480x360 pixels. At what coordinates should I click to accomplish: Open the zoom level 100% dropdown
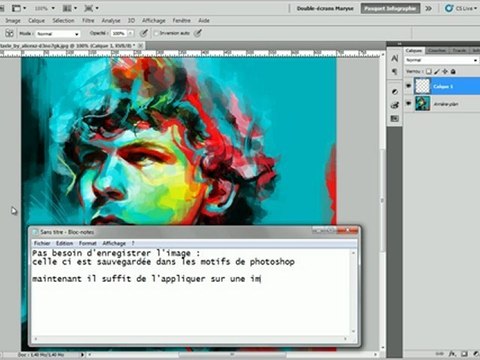click(45, 8)
